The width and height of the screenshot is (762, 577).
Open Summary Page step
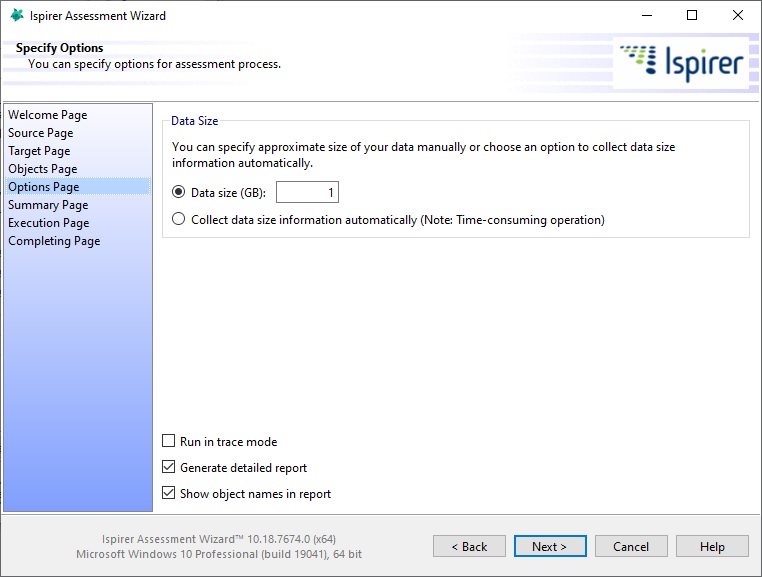(48, 205)
